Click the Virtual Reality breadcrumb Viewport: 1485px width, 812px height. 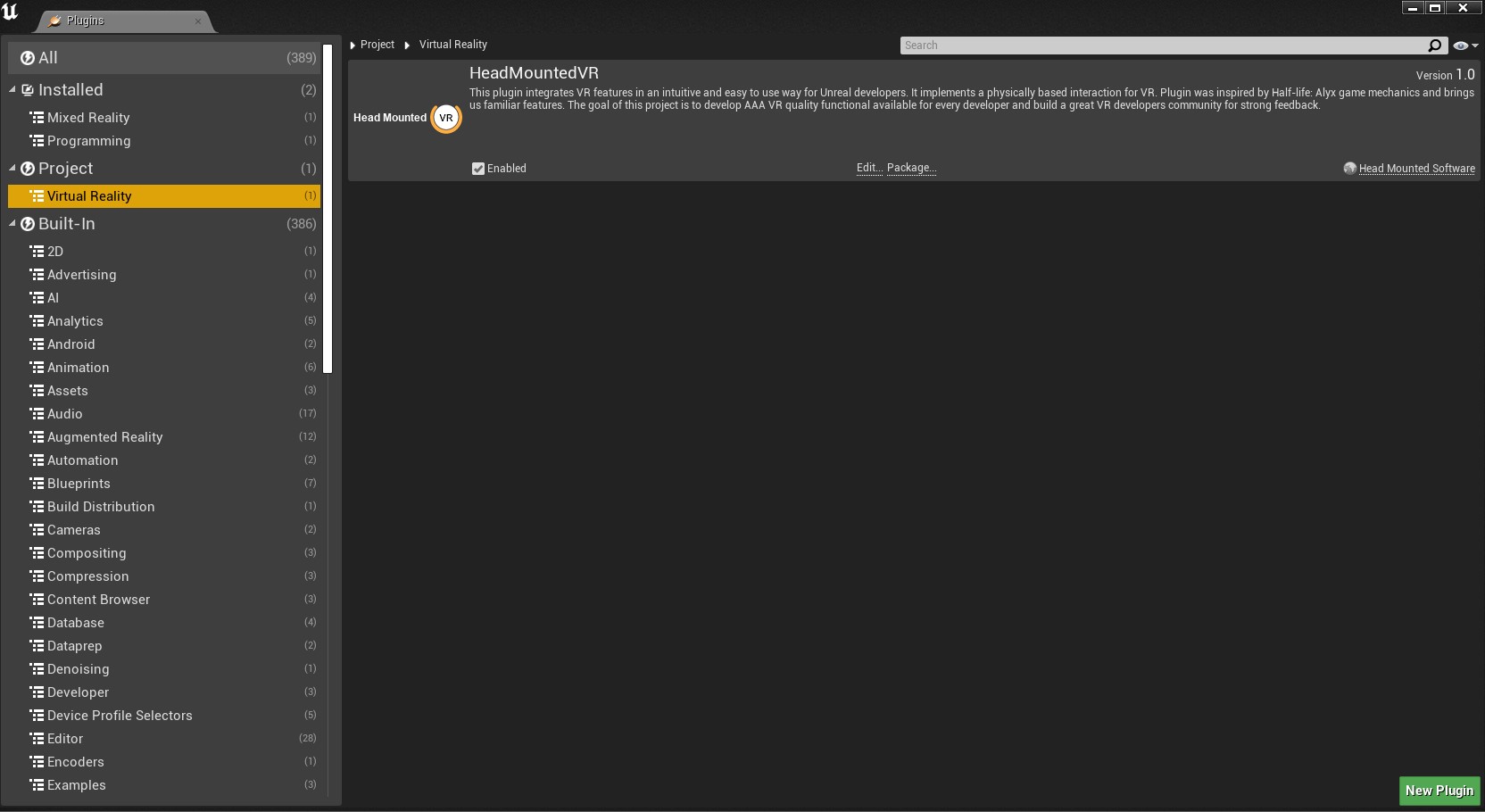point(453,45)
